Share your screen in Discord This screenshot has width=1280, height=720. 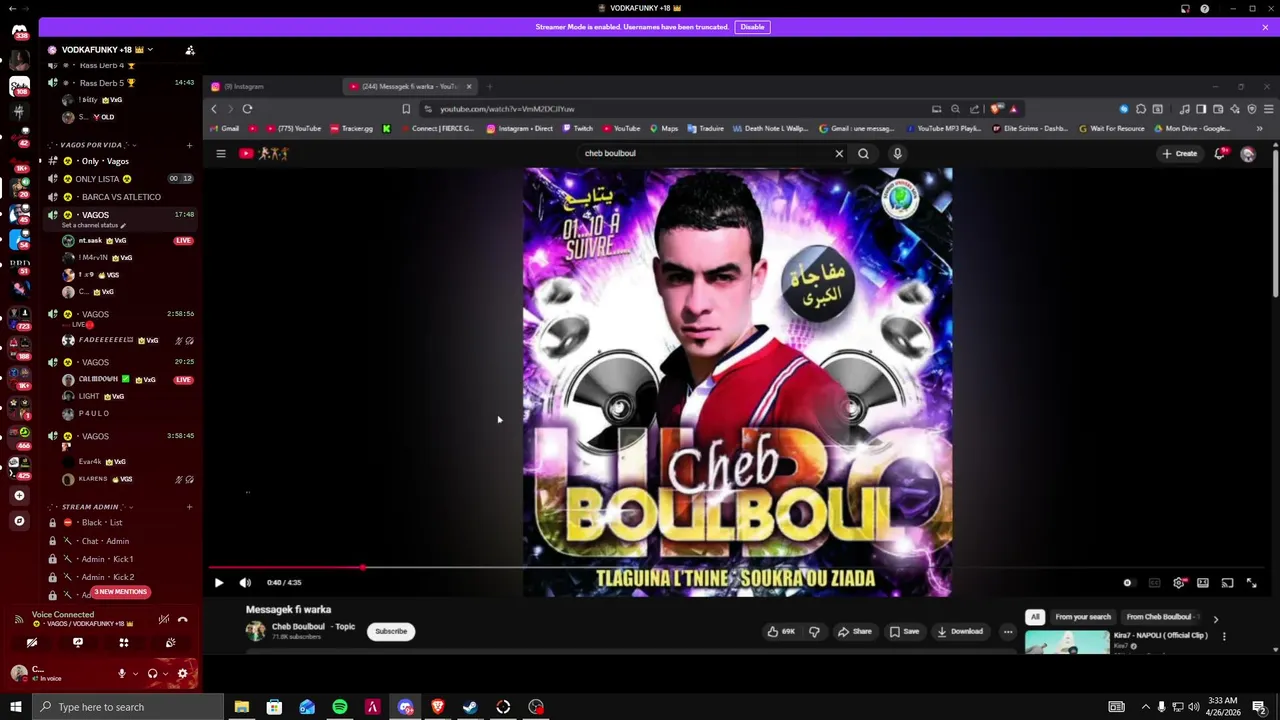pos(78,643)
